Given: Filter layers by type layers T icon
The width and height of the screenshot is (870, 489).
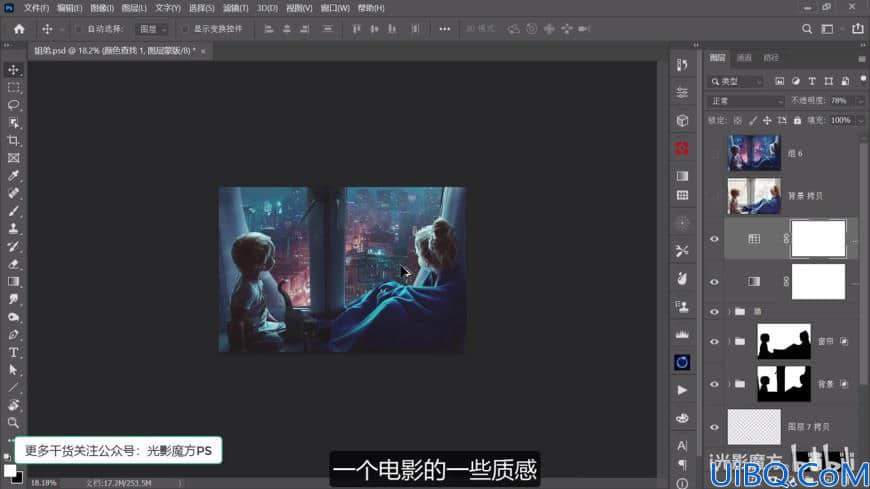Looking at the screenshot, I should (812, 81).
